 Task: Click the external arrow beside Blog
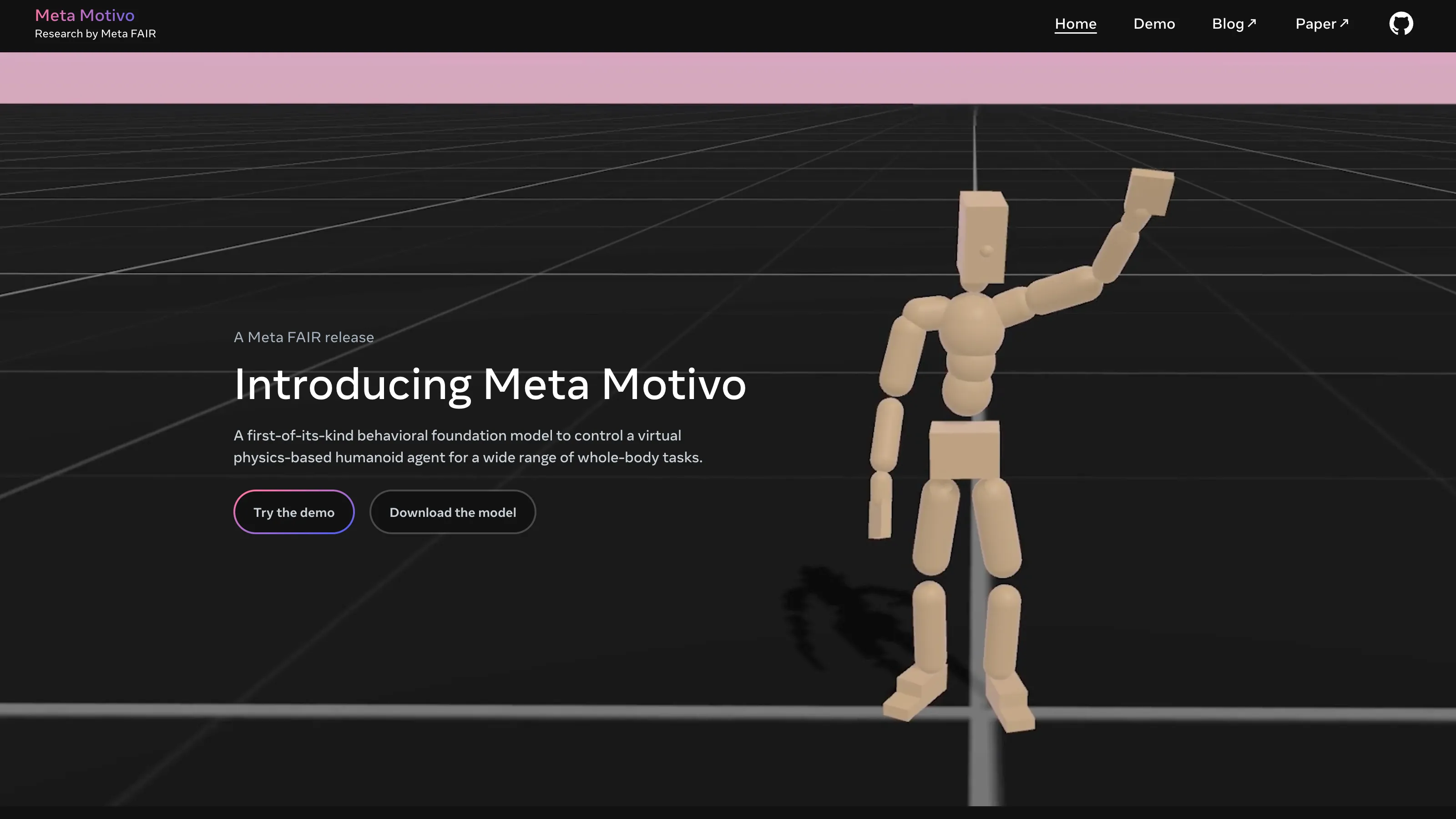(1251, 23)
